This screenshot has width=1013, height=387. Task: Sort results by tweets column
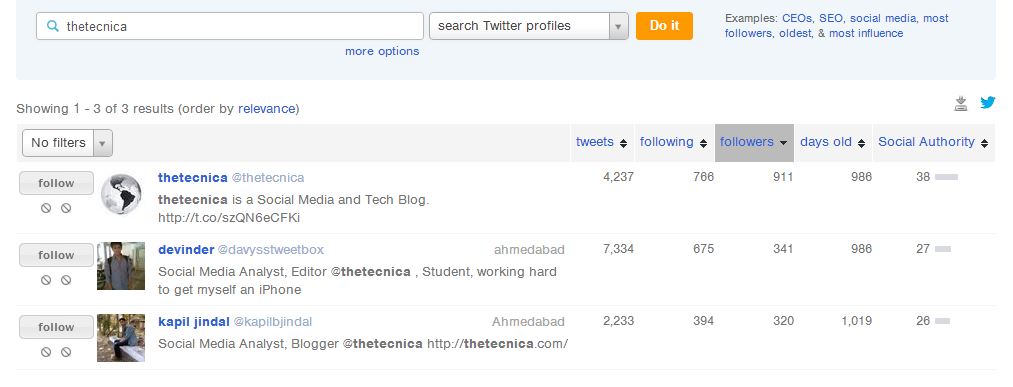point(601,142)
